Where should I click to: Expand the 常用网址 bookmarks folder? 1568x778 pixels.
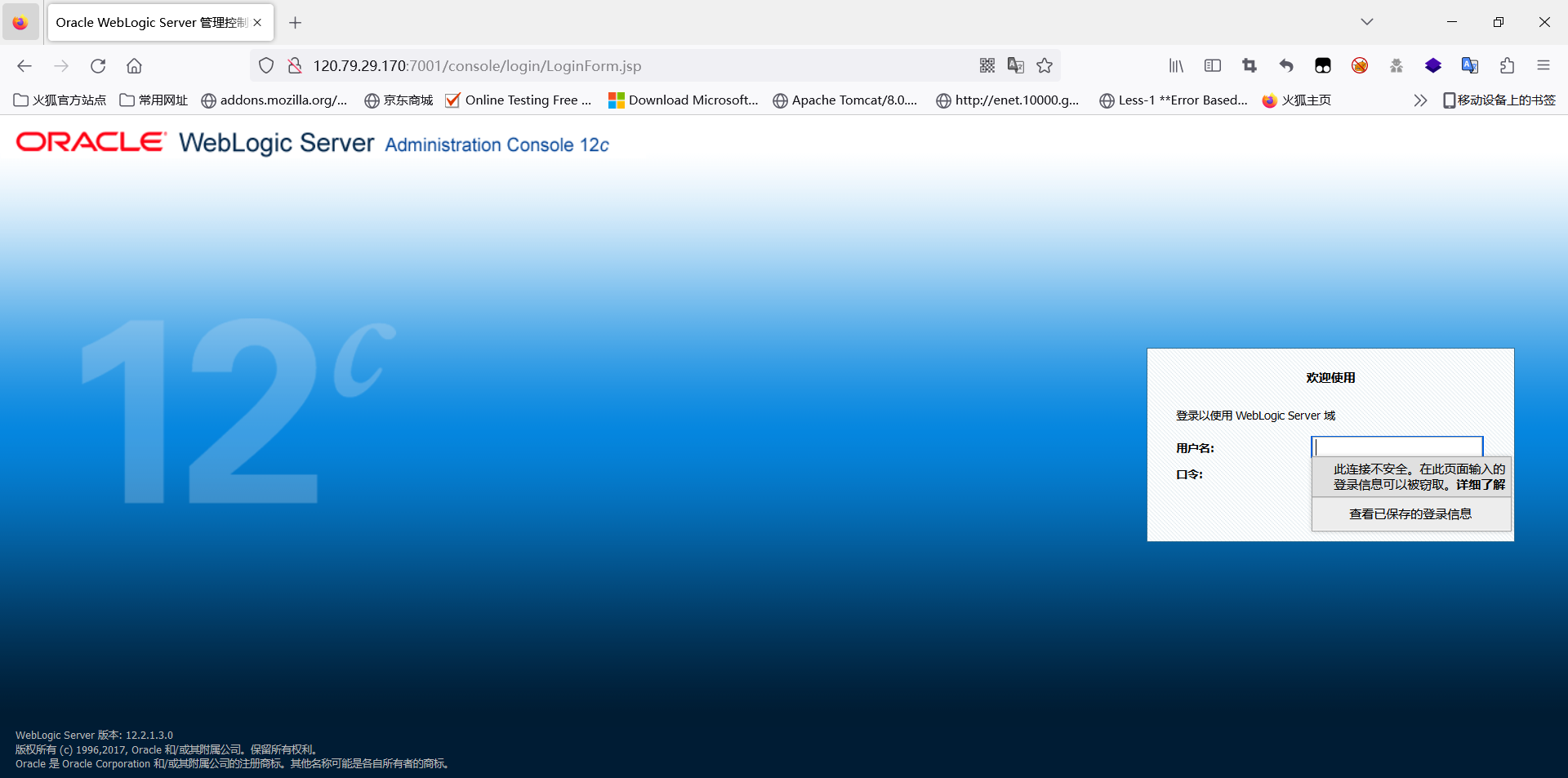point(153,100)
